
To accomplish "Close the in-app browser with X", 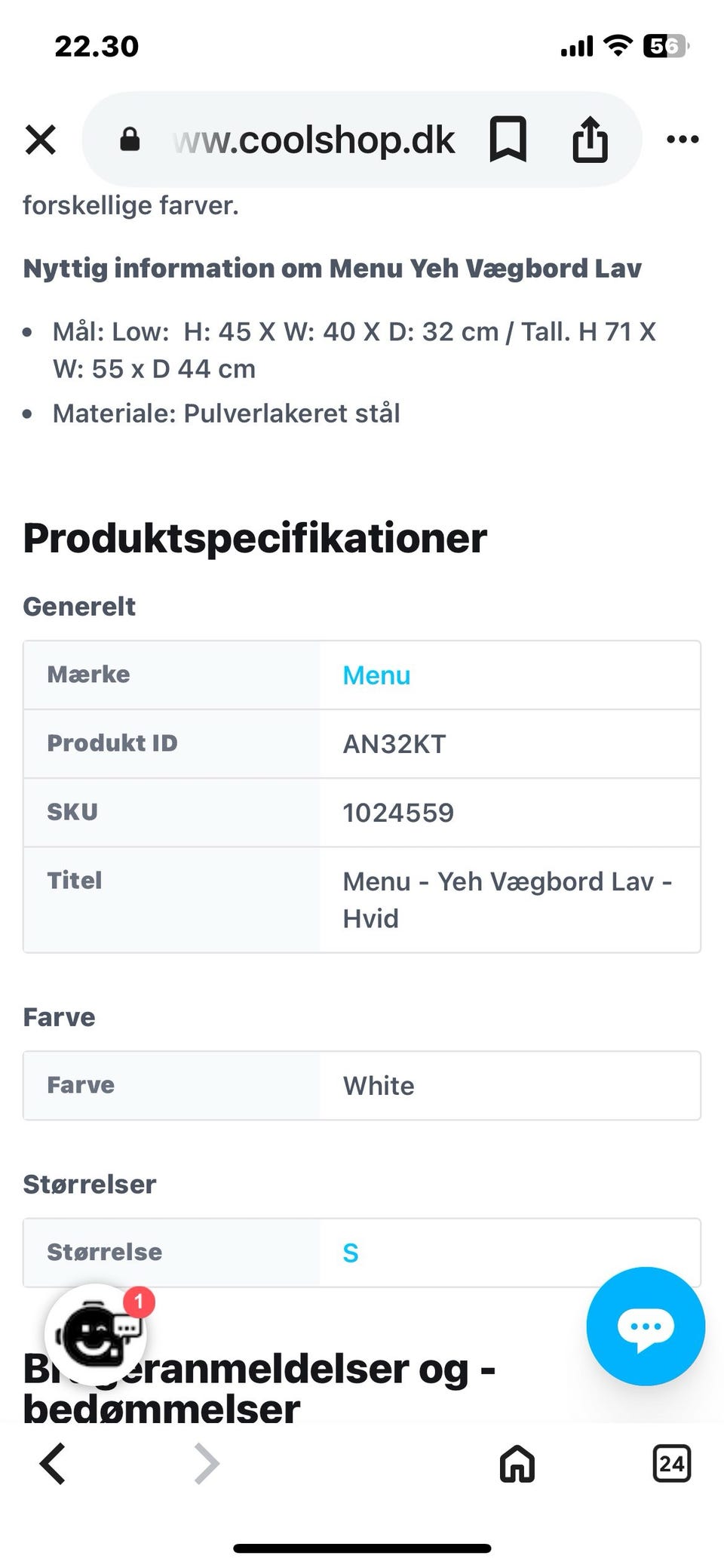I will click(41, 140).
